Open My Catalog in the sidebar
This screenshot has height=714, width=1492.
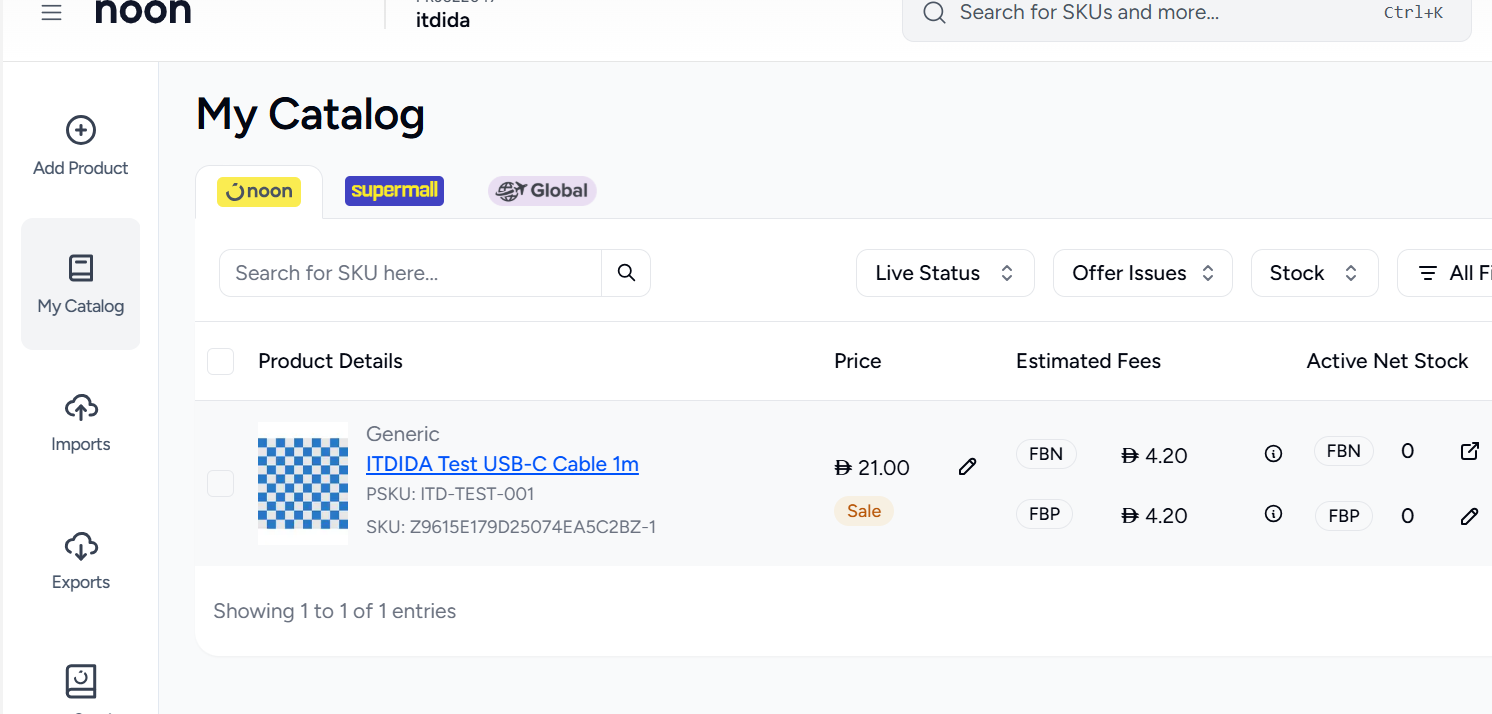coord(80,284)
